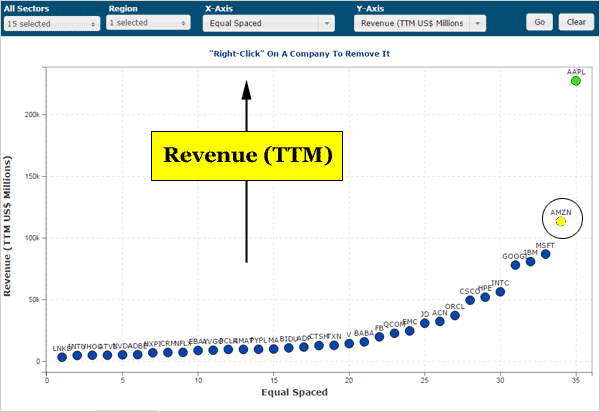The width and height of the screenshot is (600, 412).
Task: Click the Go button
Action: point(539,22)
